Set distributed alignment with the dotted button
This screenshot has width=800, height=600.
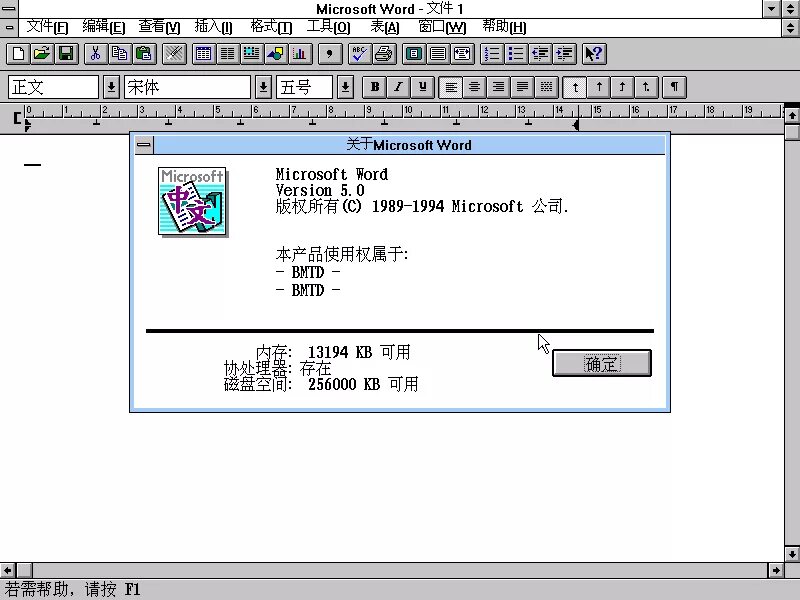(x=546, y=87)
